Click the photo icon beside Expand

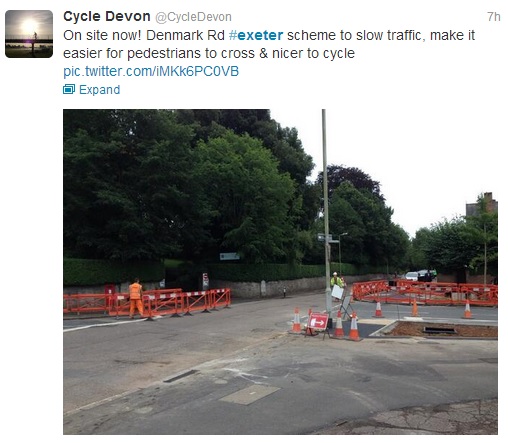coord(69,89)
